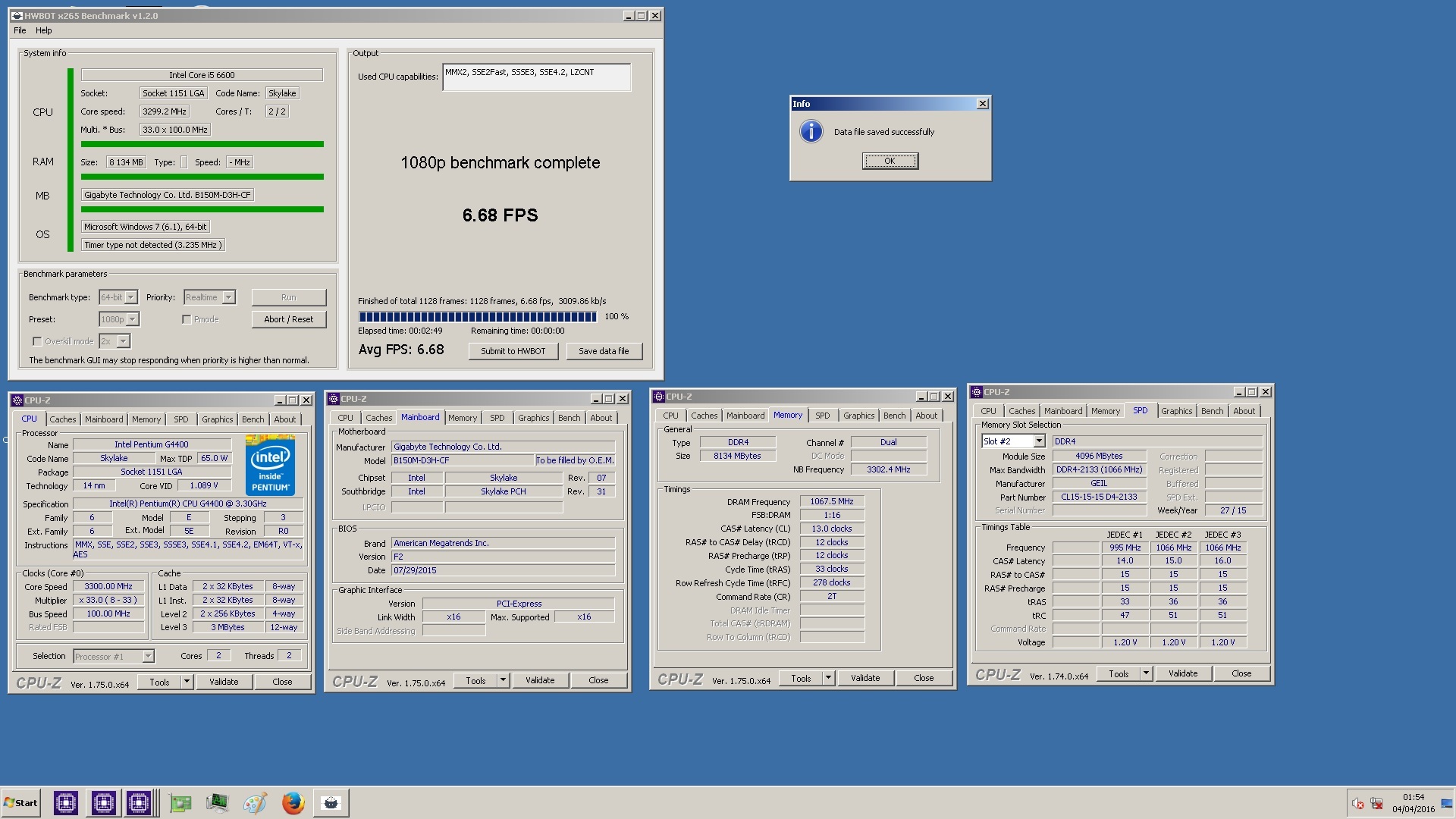Switch to Caches tab in first CPU-Z
1456x819 pixels.
pos(63,419)
